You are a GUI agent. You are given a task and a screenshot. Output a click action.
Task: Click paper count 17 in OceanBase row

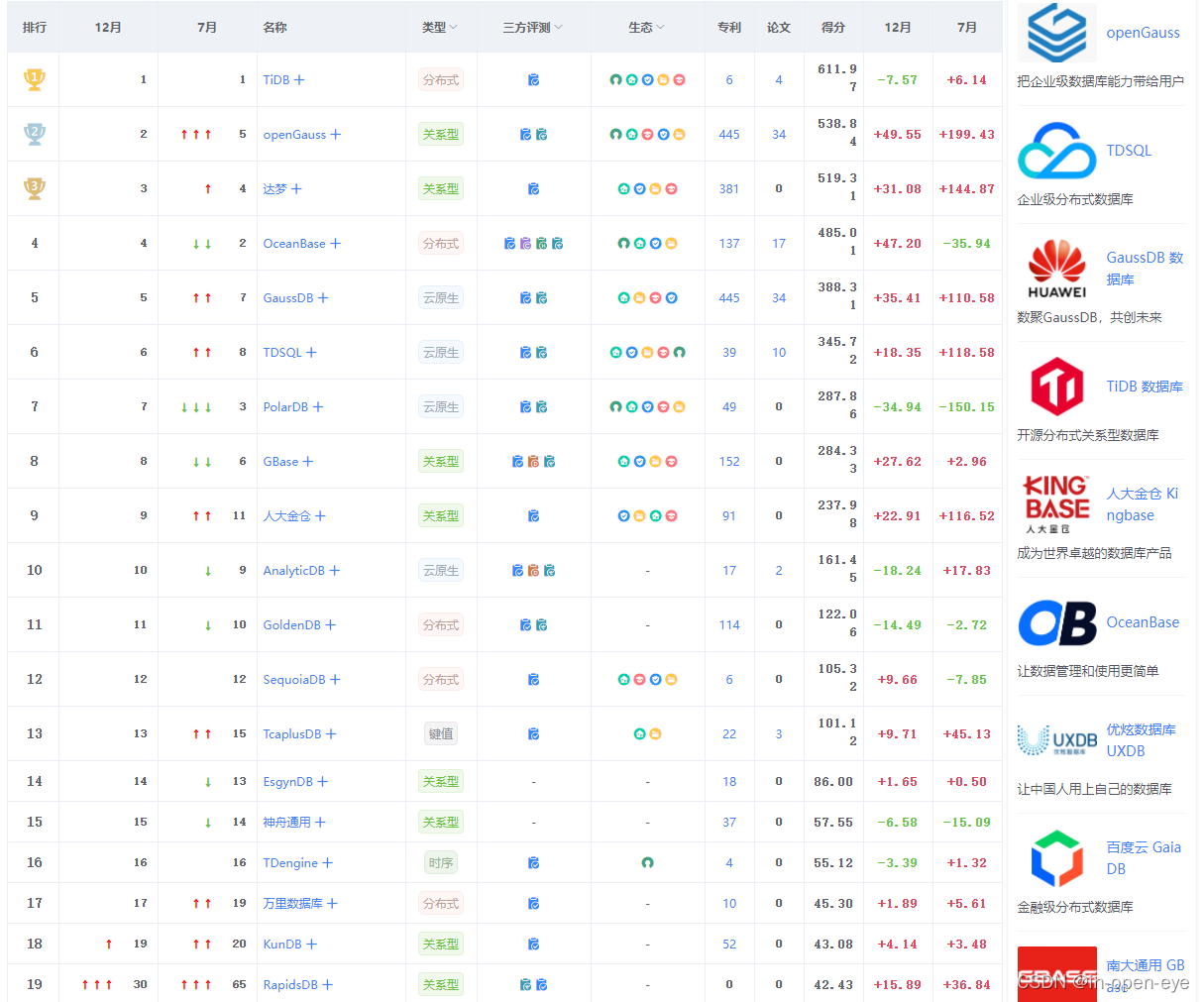point(779,244)
